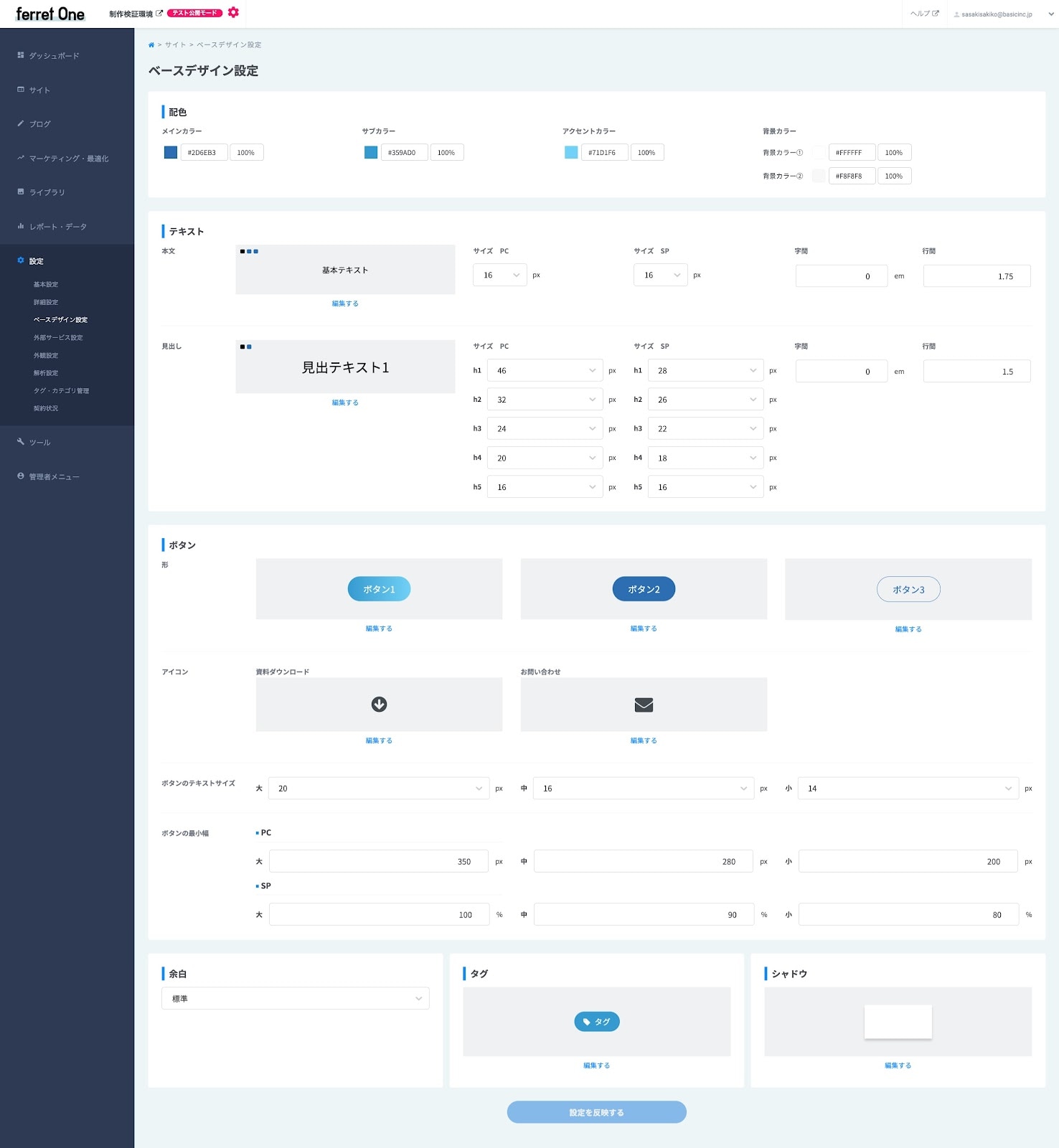Image resolution: width=1059 pixels, height=1148 pixels.
Task: Click 編集する under ボタン3
Action: (x=908, y=630)
